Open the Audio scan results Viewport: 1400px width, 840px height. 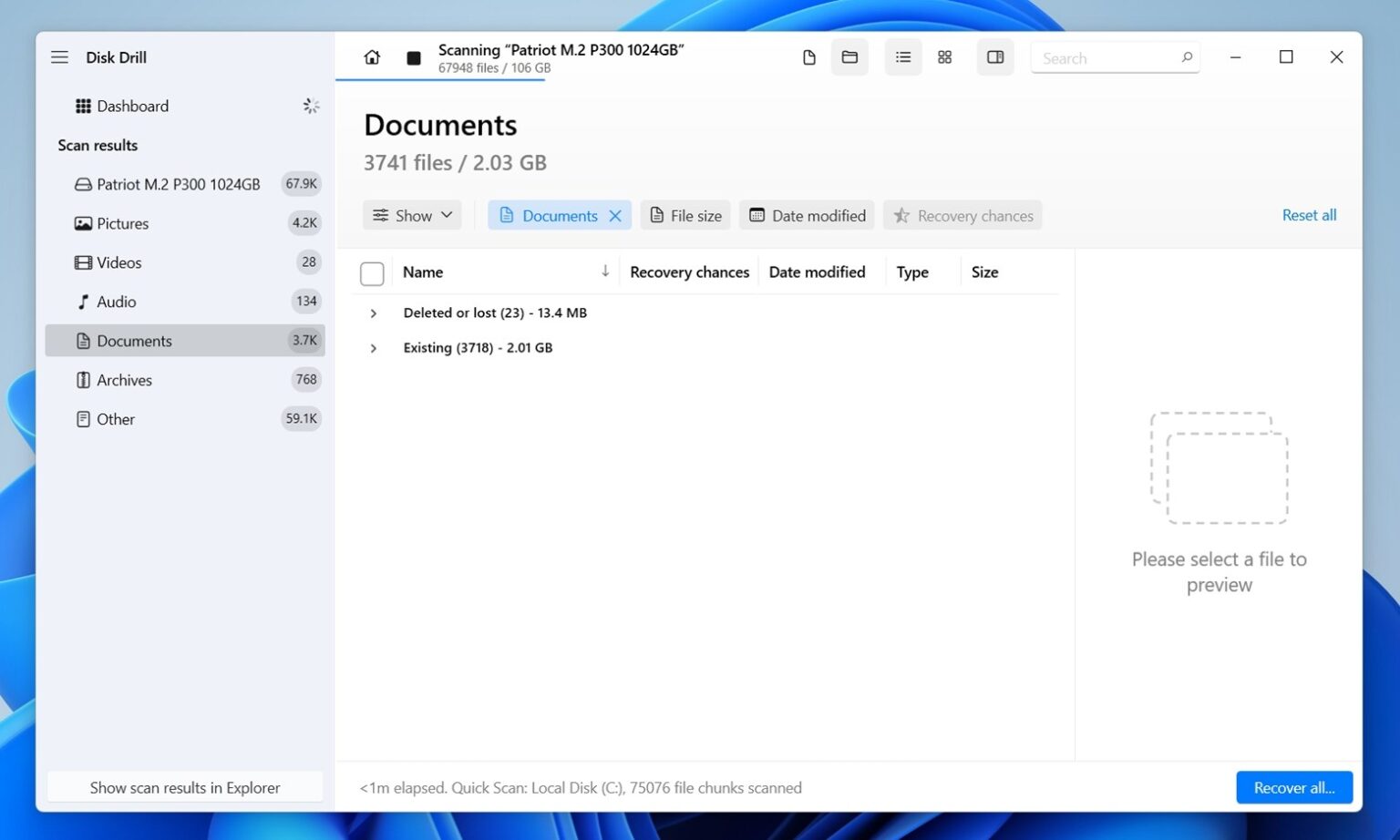(116, 302)
